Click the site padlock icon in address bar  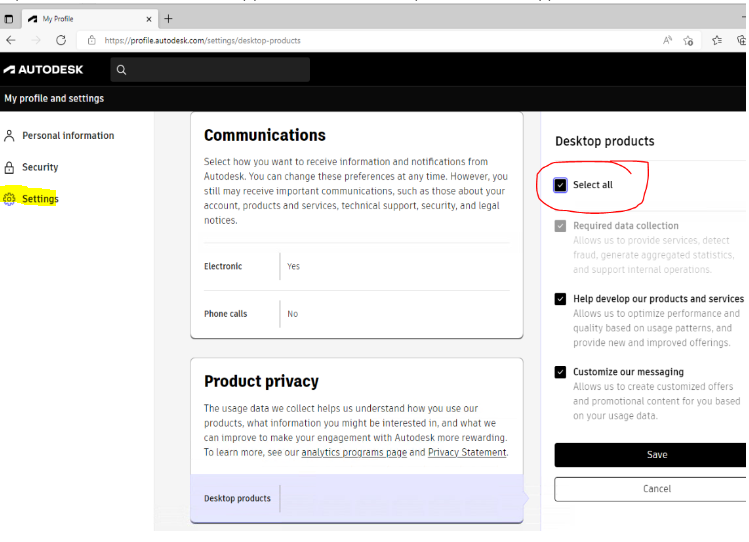[x=91, y=40]
